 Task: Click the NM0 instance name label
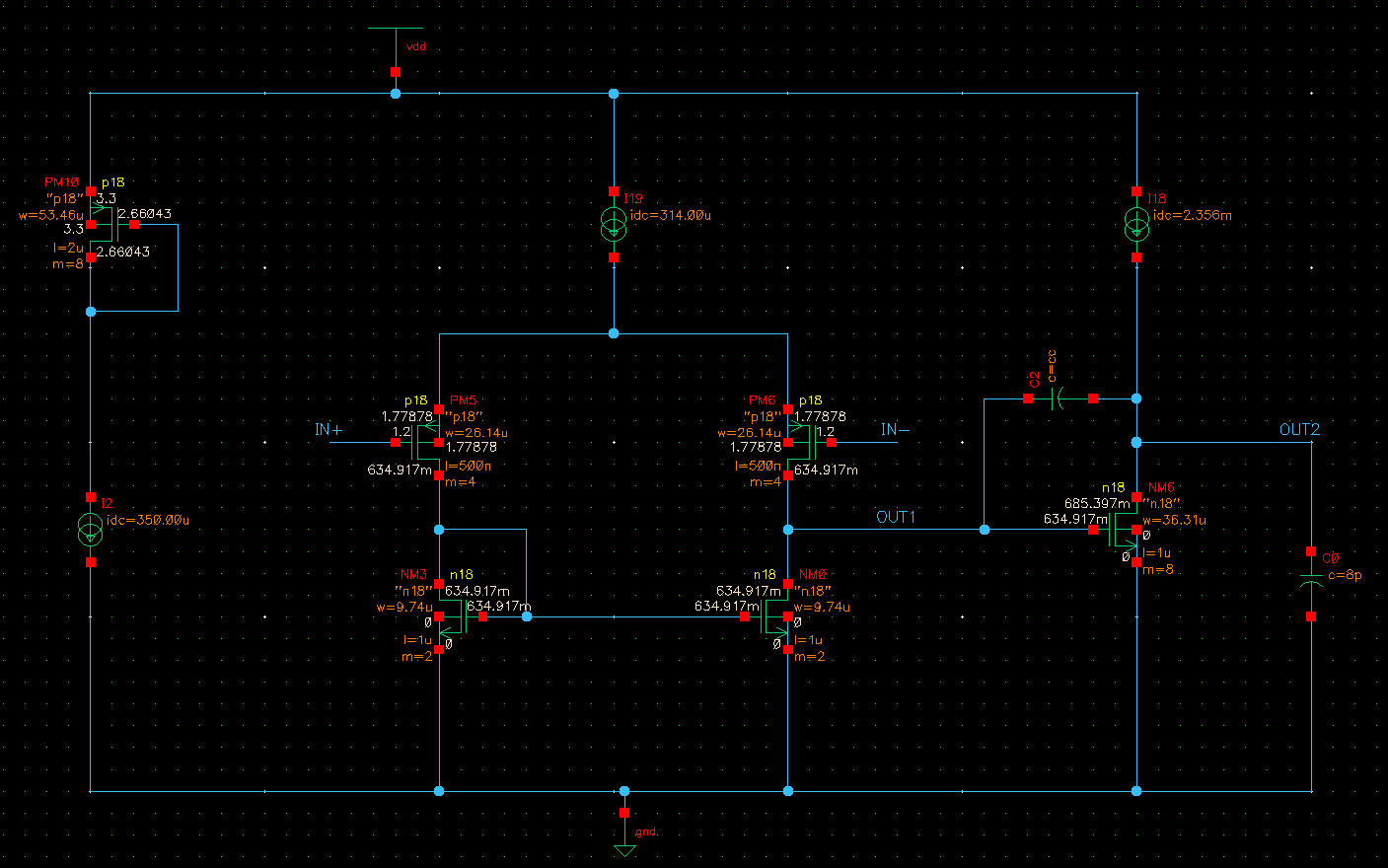coord(813,574)
